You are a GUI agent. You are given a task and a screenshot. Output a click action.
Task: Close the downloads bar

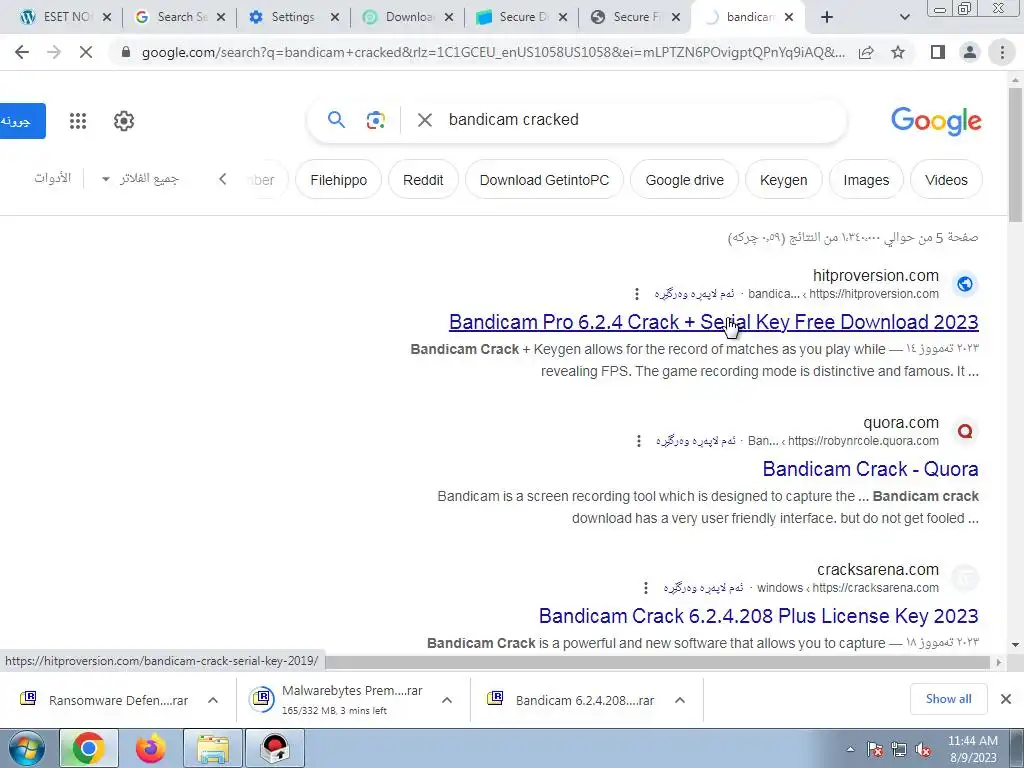(1006, 699)
